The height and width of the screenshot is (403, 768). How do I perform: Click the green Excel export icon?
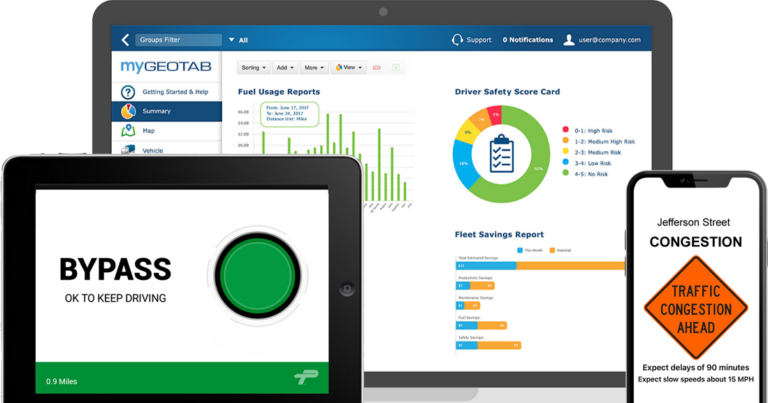point(396,67)
